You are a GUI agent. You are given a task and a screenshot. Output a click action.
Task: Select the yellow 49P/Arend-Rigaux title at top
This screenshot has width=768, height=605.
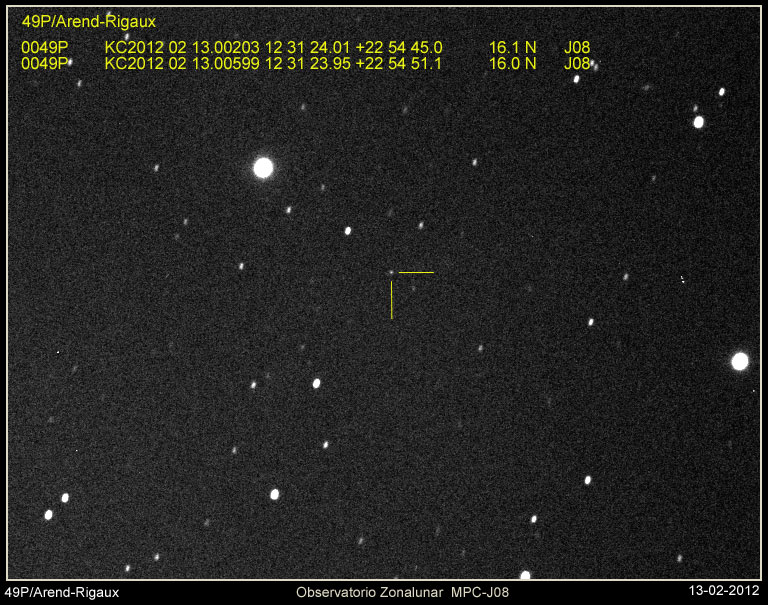coord(89,21)
